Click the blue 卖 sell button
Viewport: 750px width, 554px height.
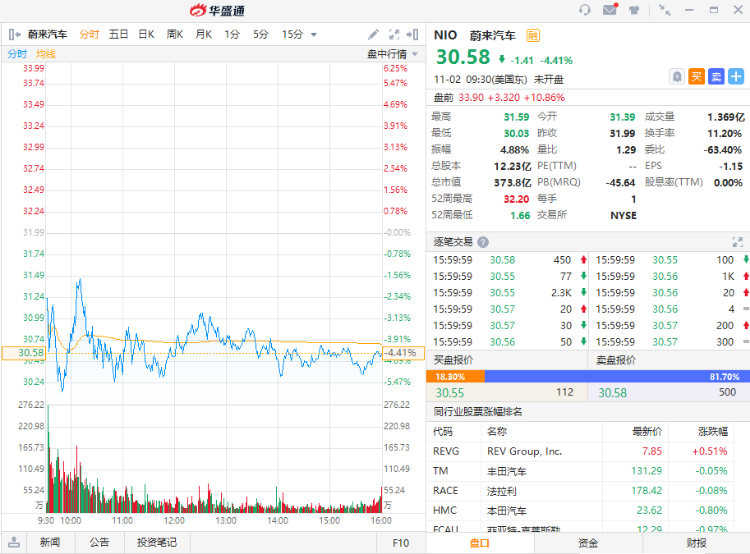coord(716,77)
